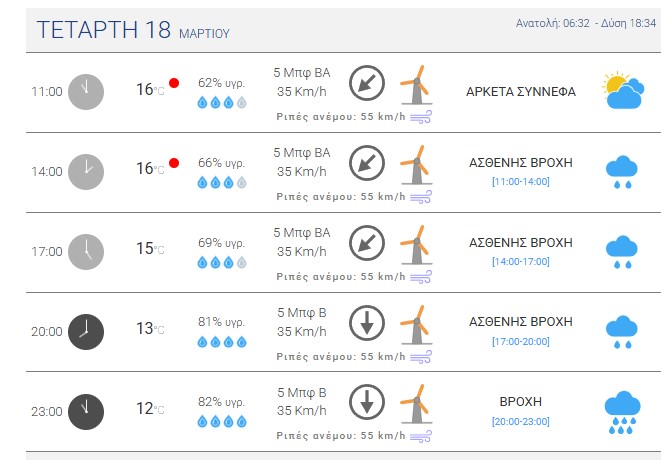Open the [20:00-23:00] rain time link

pos(520,421)
